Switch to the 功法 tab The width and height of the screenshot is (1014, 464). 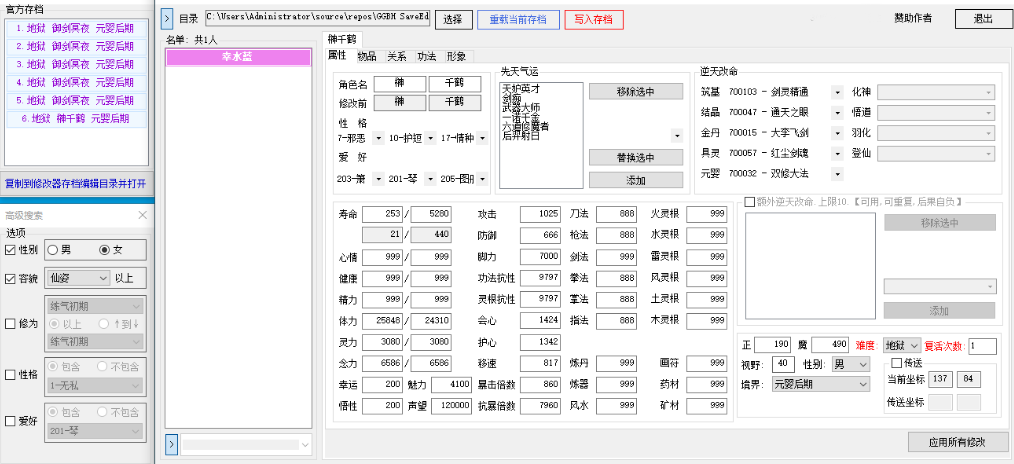[x=426, y=56]
